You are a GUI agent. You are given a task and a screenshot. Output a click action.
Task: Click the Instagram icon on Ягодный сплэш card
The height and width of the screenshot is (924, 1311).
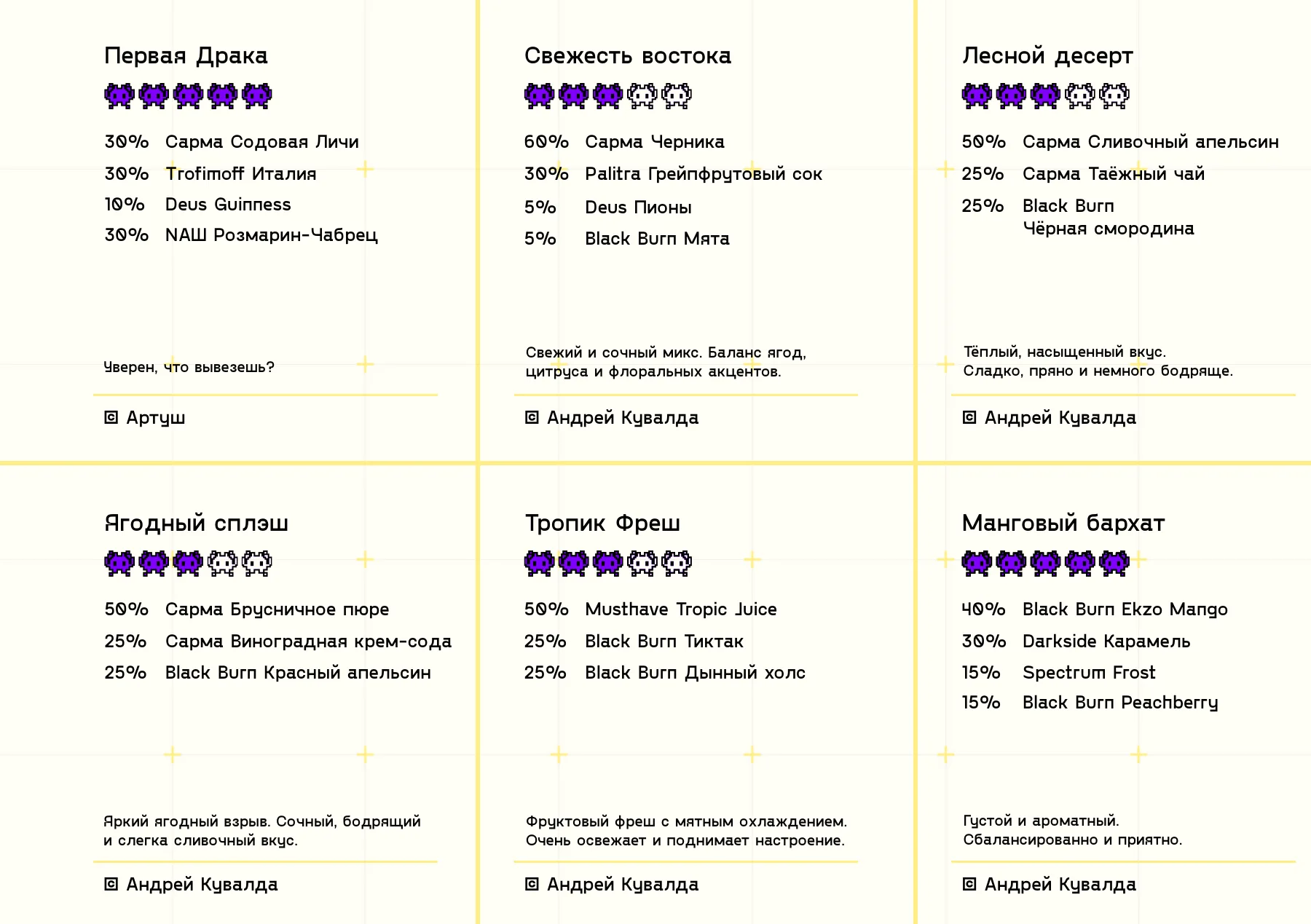click(x=111, y=884)
